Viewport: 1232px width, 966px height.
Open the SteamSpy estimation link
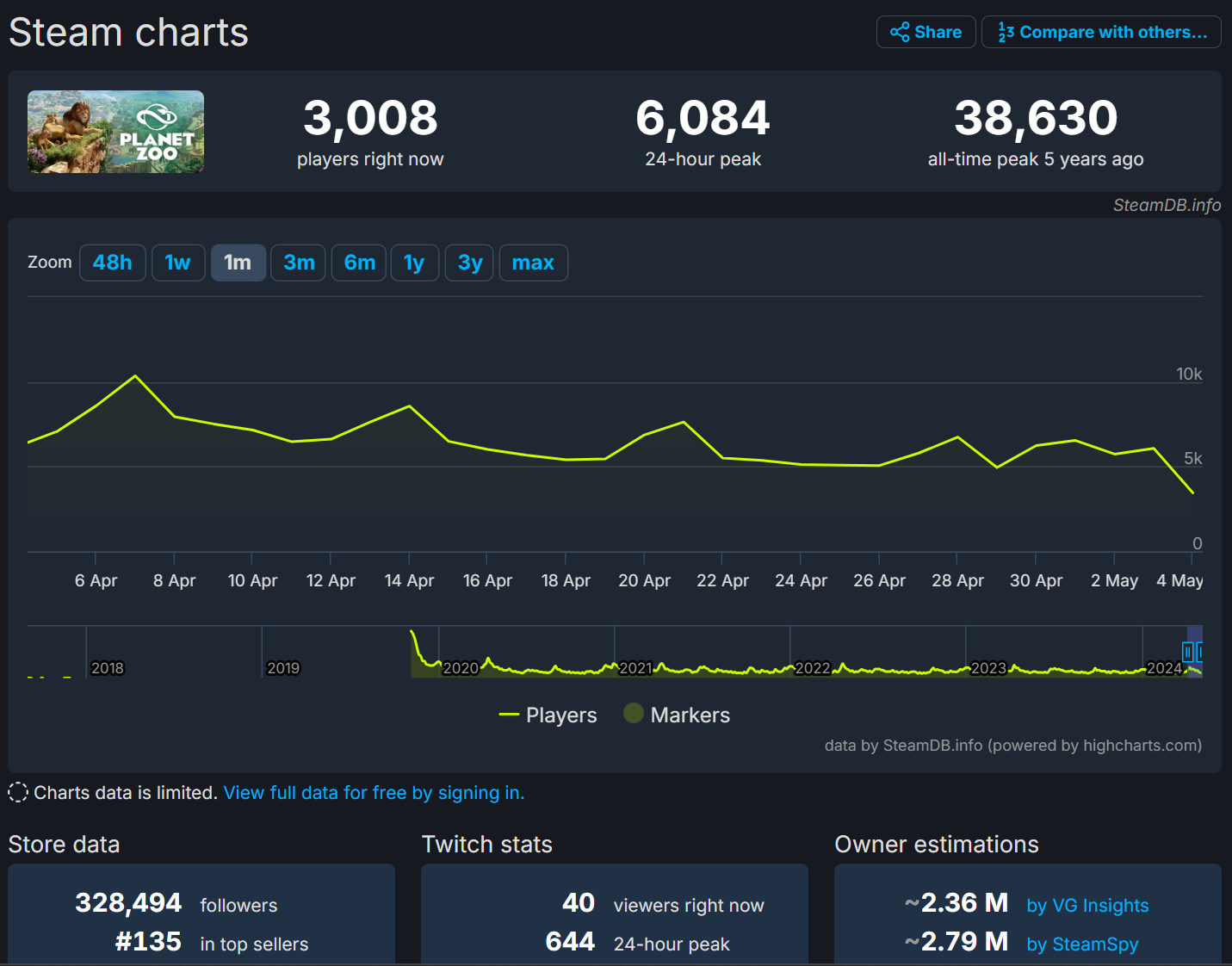(1082, 944)
